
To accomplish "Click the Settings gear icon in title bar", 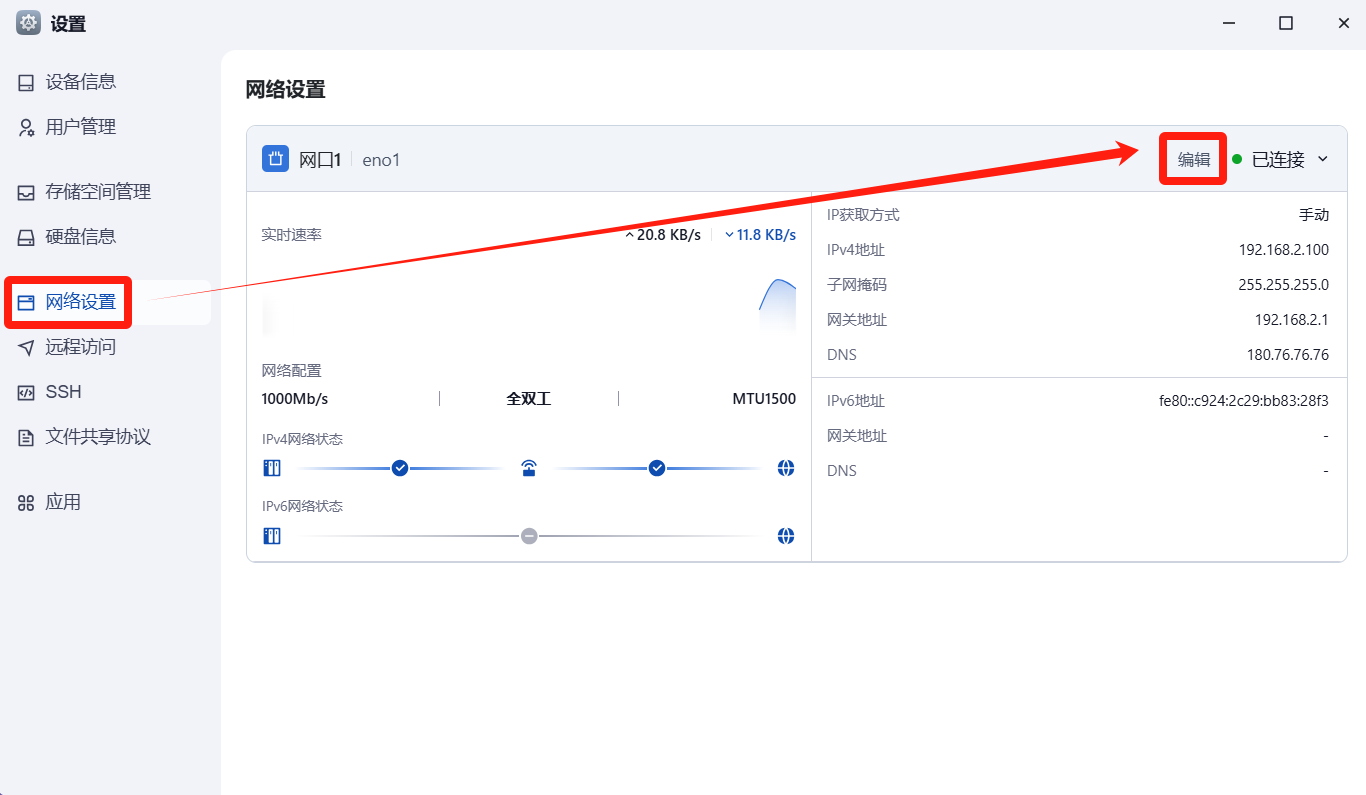I will click(x=28, y=23).
